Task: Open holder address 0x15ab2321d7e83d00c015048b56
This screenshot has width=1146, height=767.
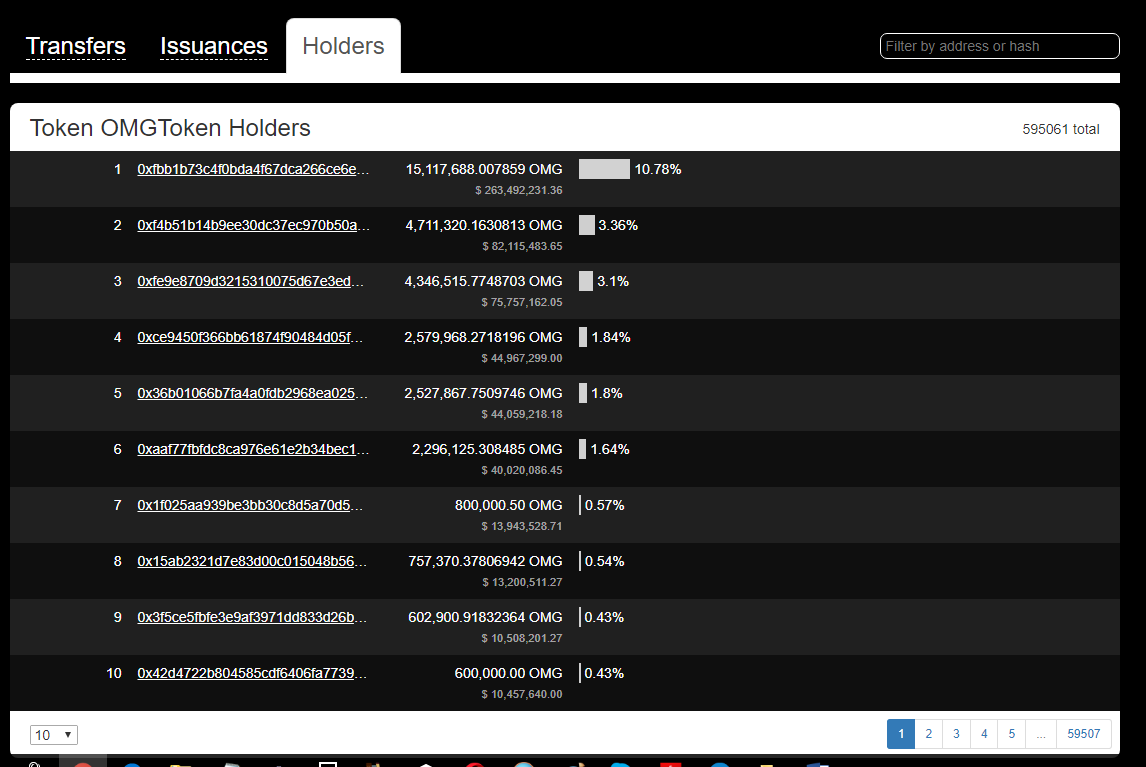Action: (x=252, y=562)
